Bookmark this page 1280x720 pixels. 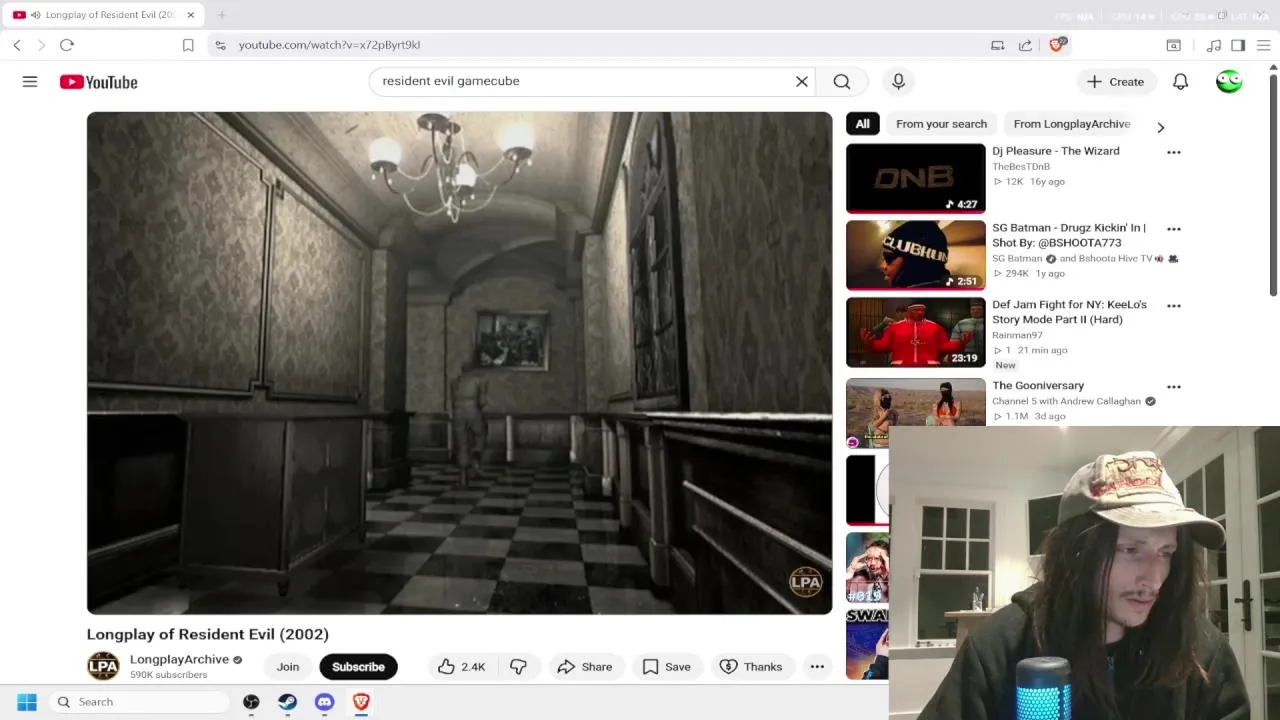(x=188, y=45)
